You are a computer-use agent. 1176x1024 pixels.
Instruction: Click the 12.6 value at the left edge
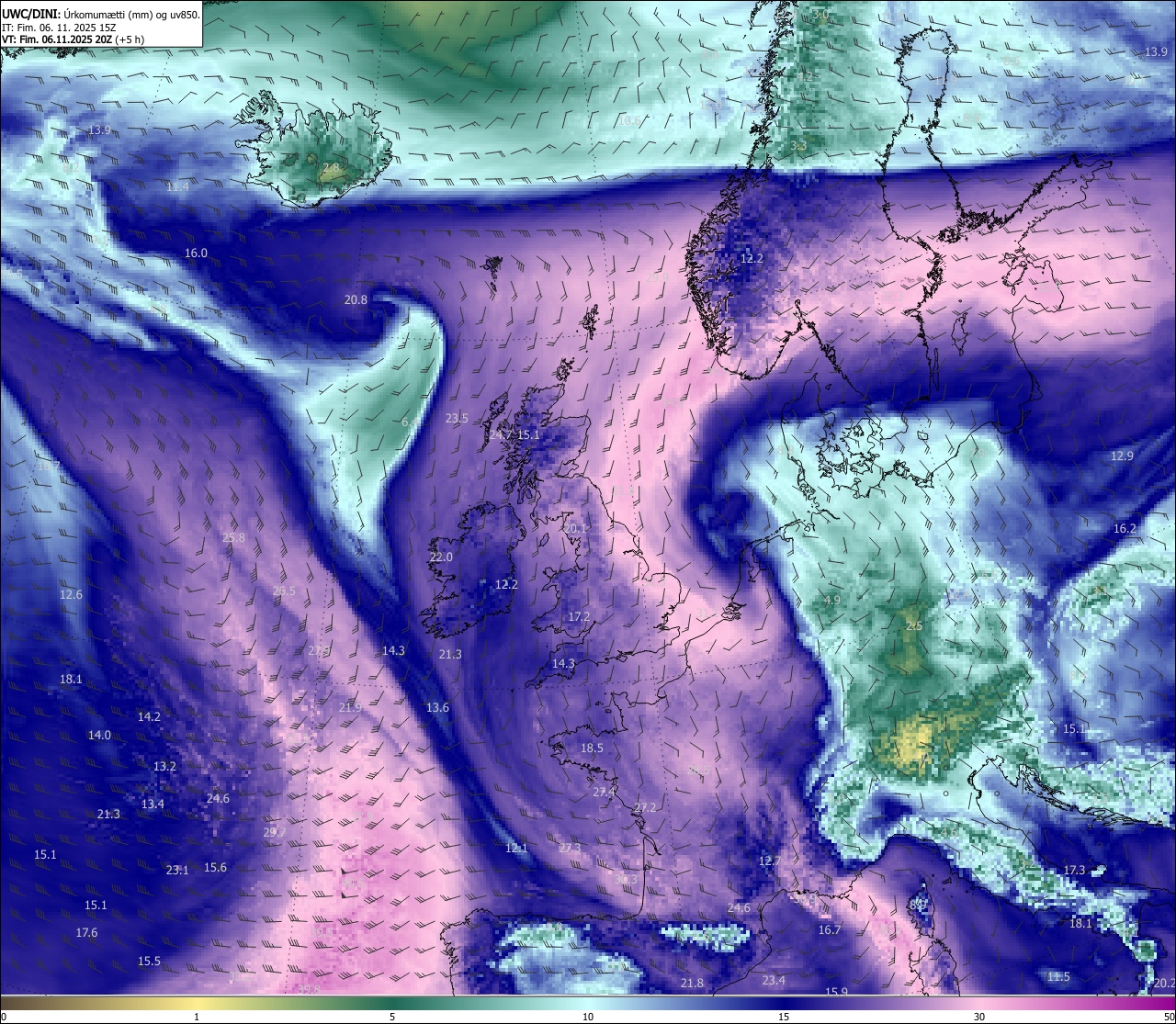point(71,595)
